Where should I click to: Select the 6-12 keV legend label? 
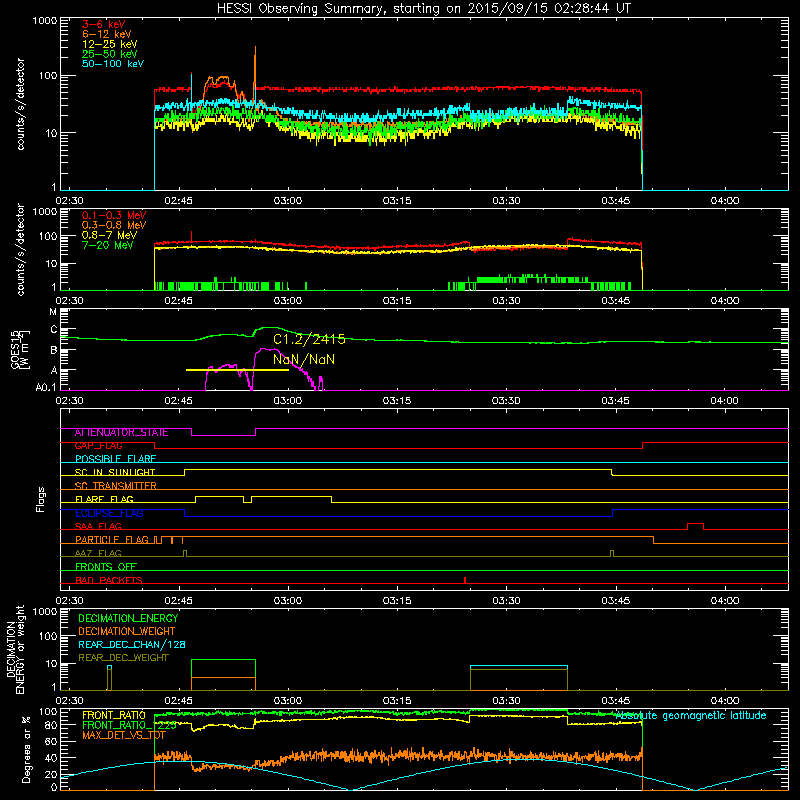point(107,34)
